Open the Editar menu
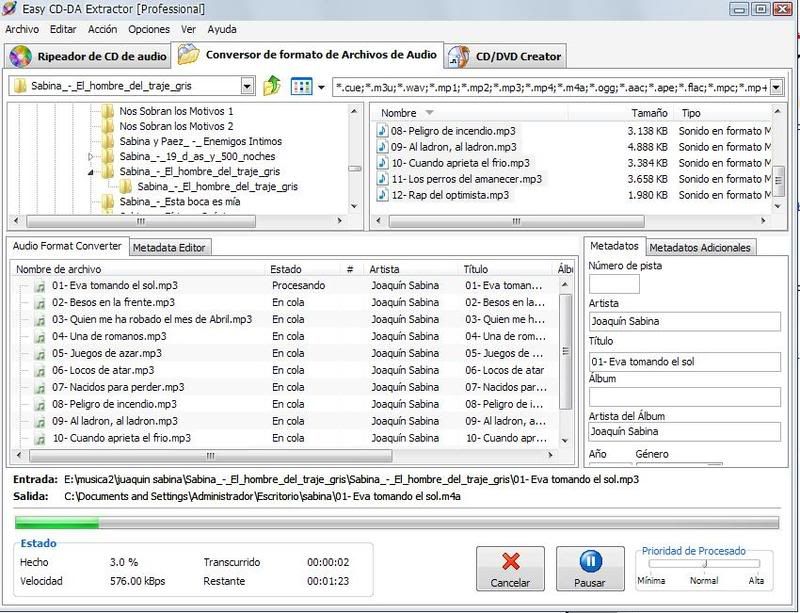Image resolution: width=800 pixels, height=613 pixels. tap(63, 29)
